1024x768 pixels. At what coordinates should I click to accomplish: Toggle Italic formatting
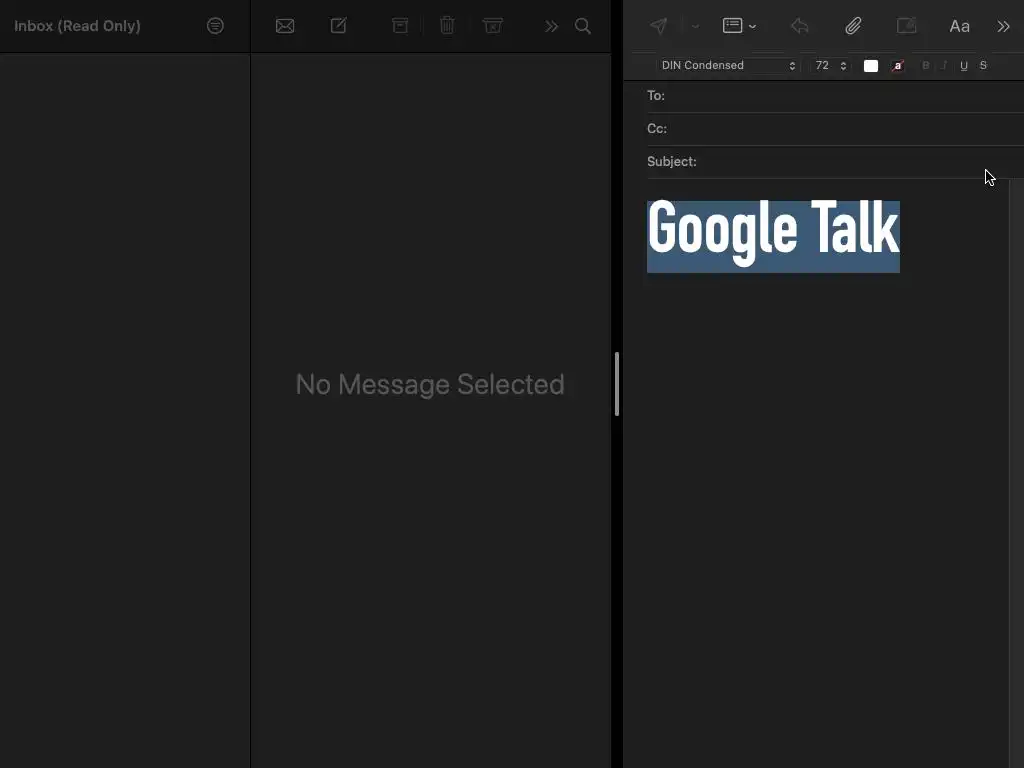pos(944,65)
